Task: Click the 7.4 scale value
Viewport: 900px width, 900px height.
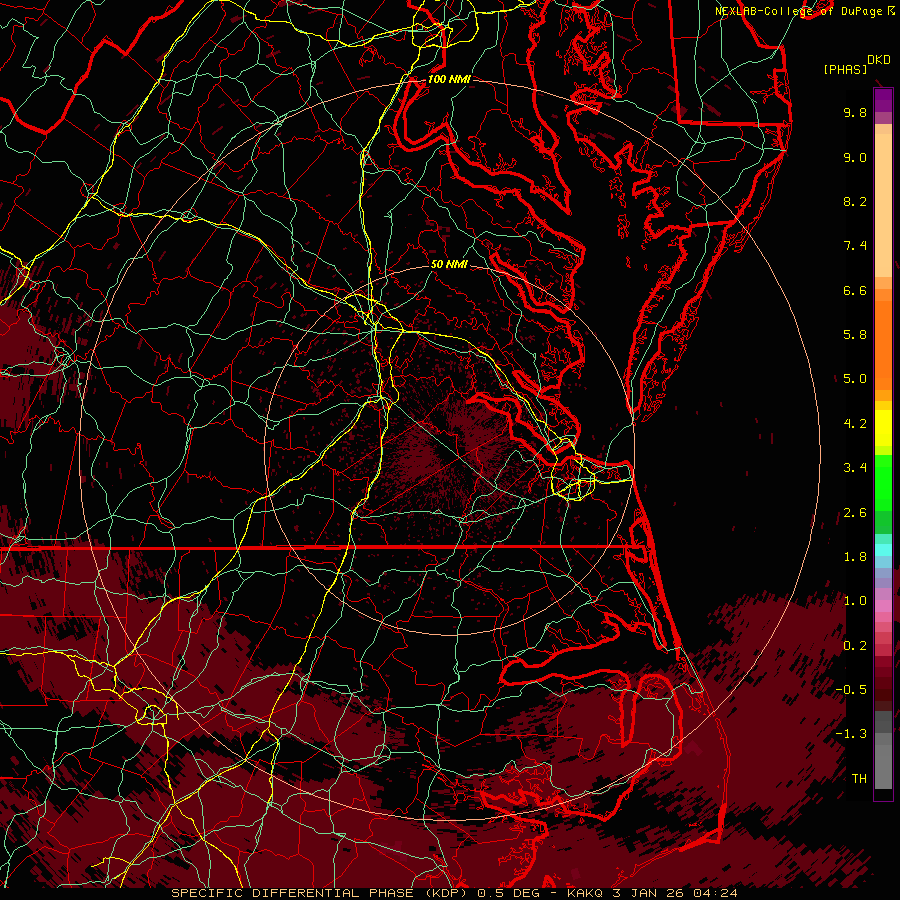Action: pos(855,246)
